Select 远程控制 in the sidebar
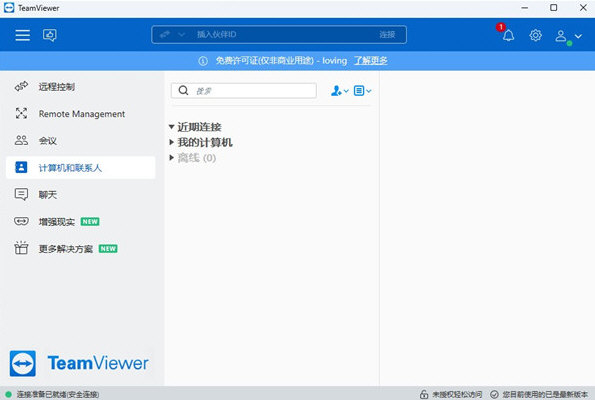 pyautogui.click(x=80, y=87)
